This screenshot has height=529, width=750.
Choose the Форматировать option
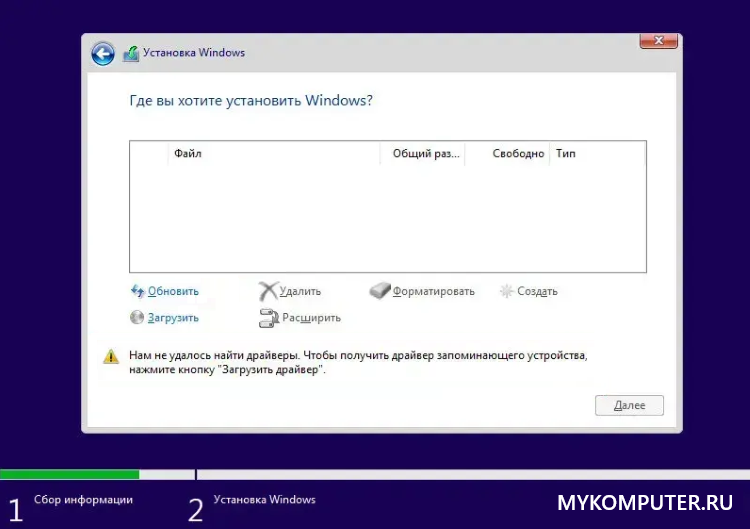pos(433,291)
